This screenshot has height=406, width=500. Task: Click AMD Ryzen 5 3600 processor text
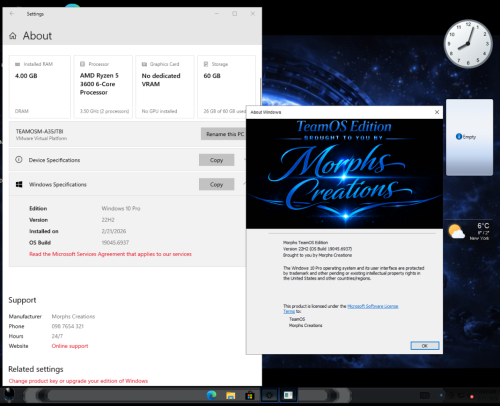tap(99, 84)
